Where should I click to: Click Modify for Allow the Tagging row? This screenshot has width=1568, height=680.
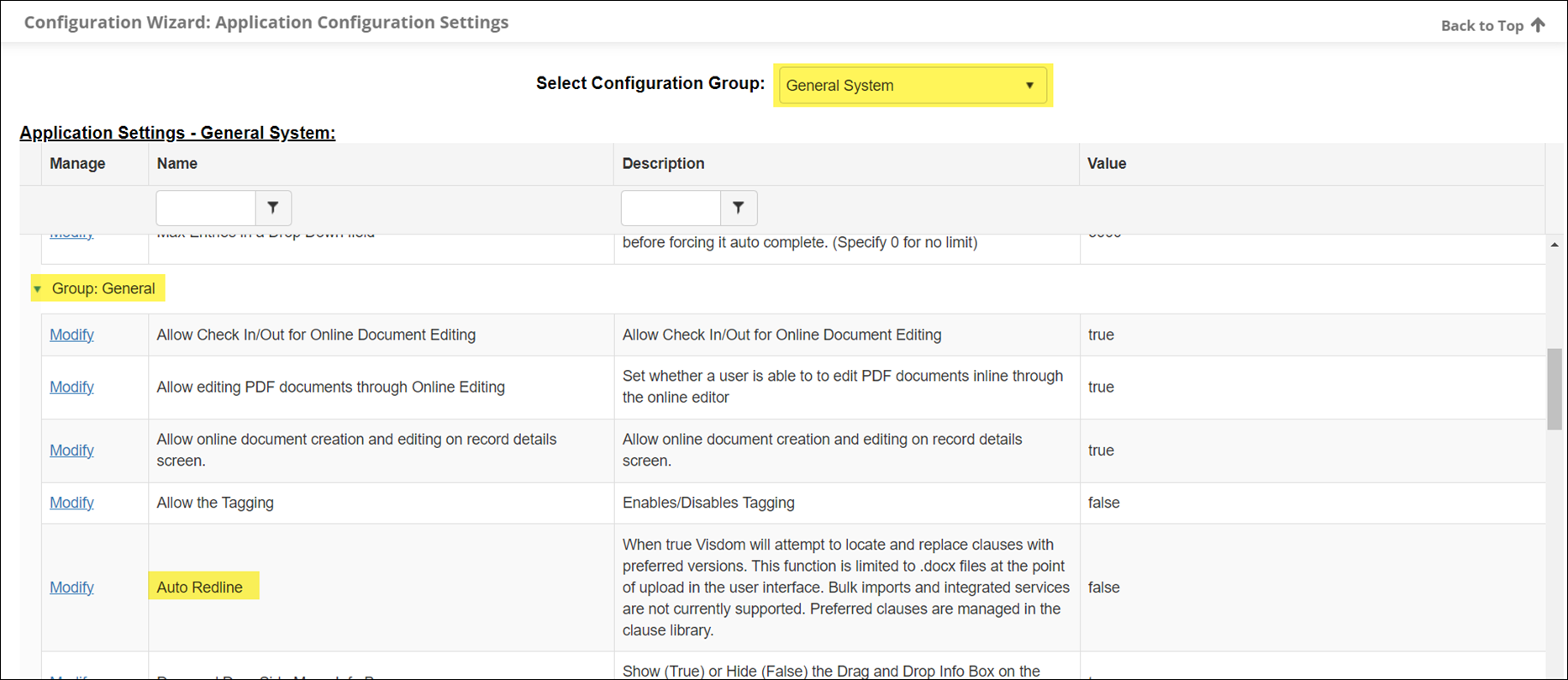point(71,503)
